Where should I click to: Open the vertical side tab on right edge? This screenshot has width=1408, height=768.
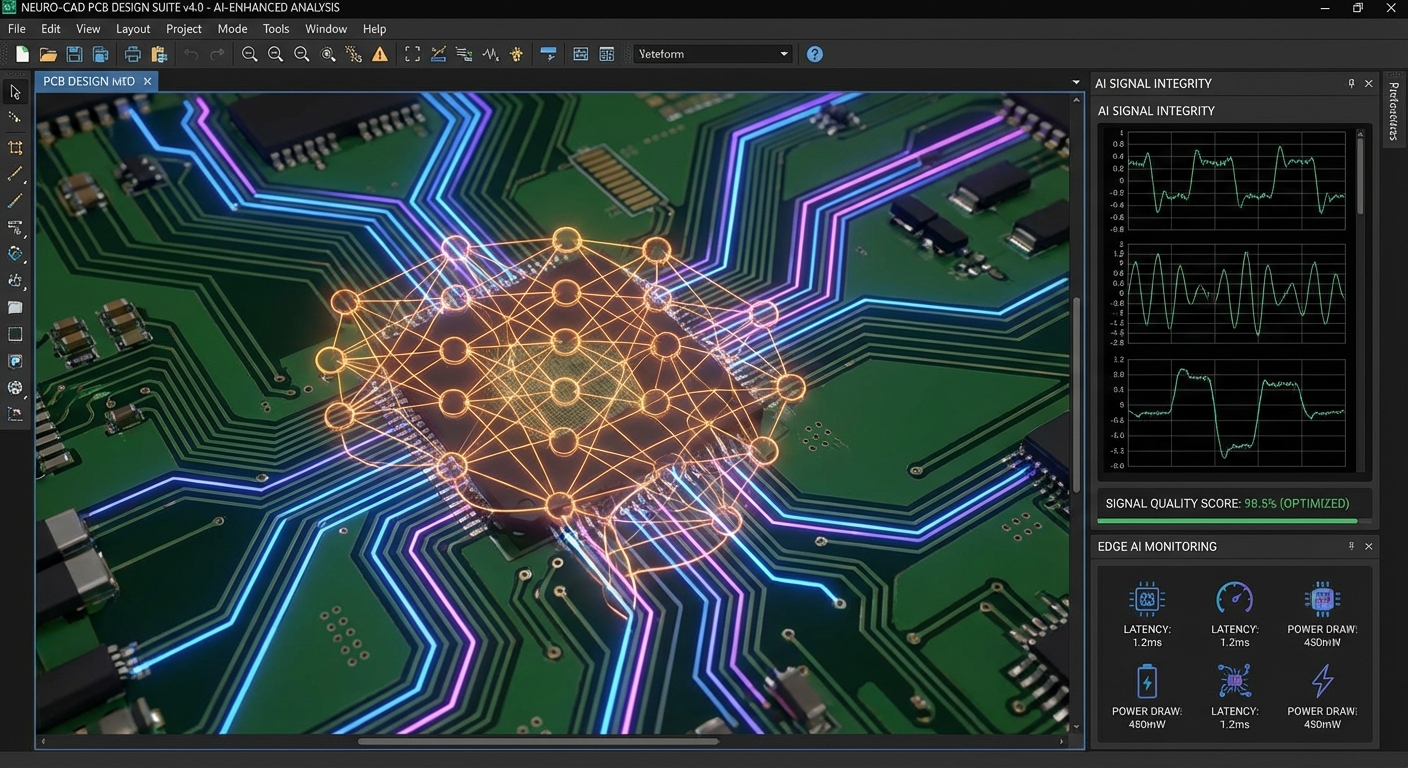tap(1394, 110)
